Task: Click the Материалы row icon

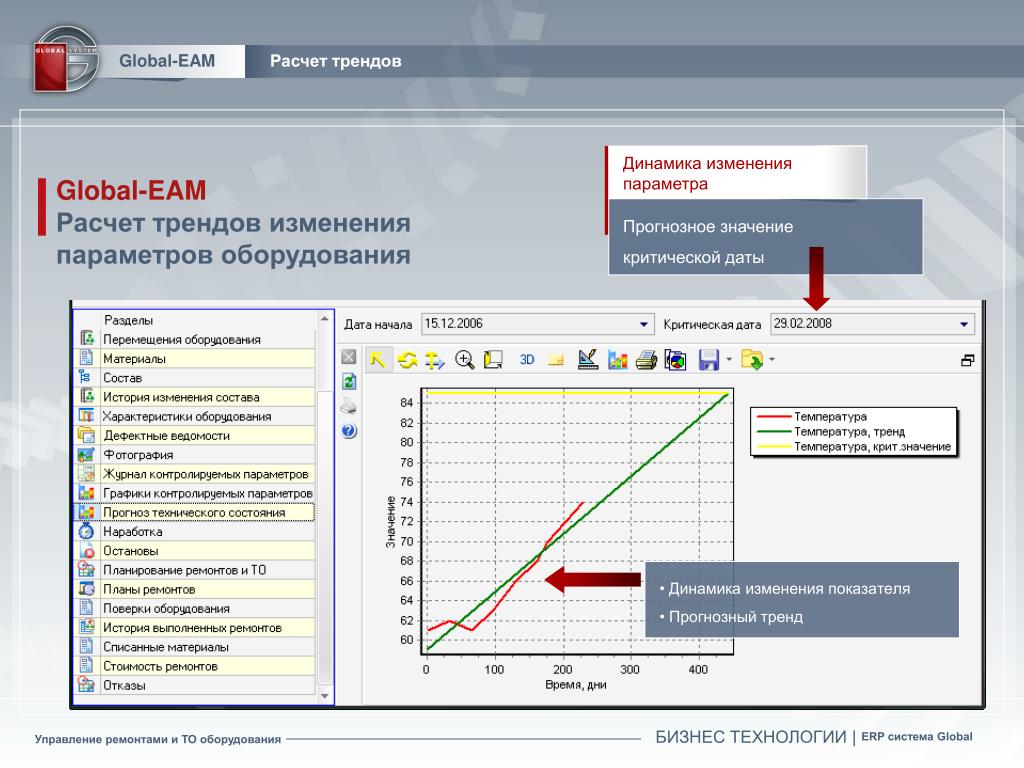Action: (86, 358)
